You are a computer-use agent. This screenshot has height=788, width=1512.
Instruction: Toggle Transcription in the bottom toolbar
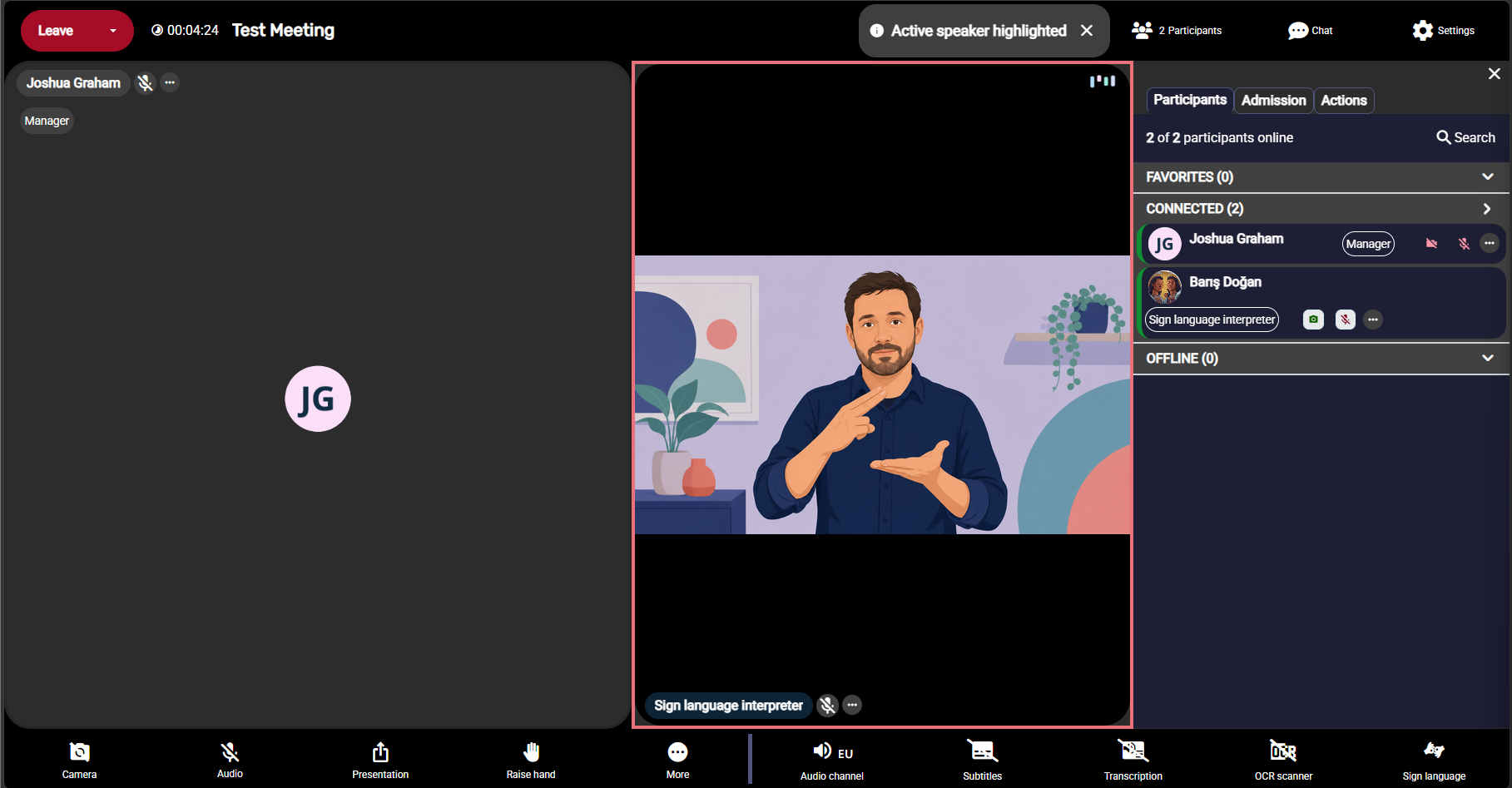point(1133,761)
